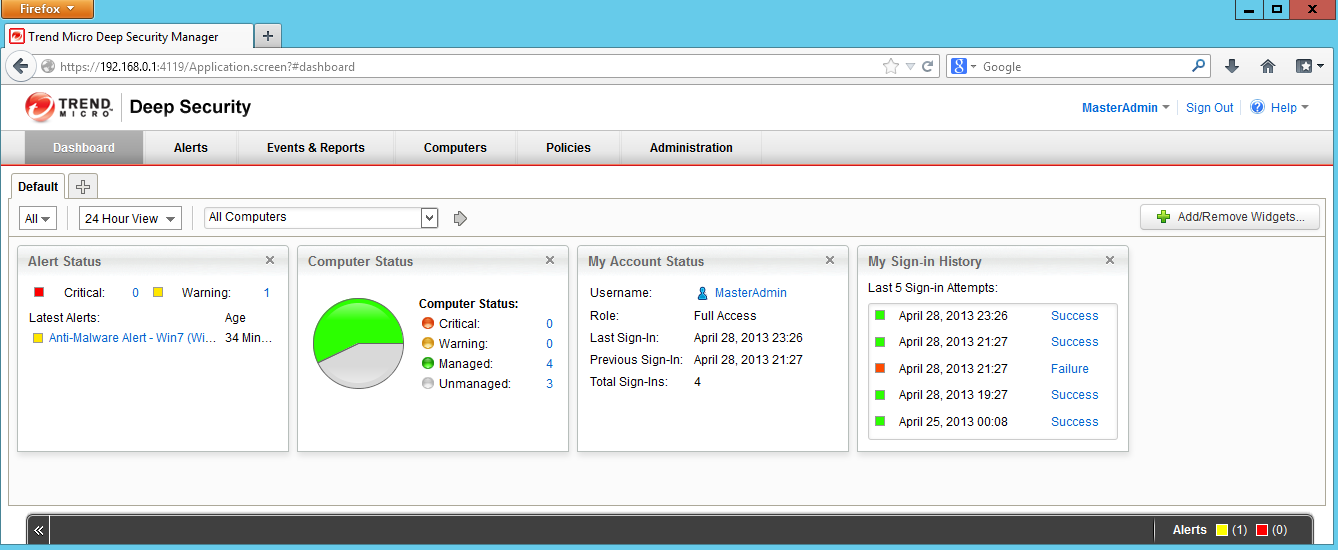Open the All filter dropdown
This screenshot has width=1338, height=550.
(x=38, y=218)
